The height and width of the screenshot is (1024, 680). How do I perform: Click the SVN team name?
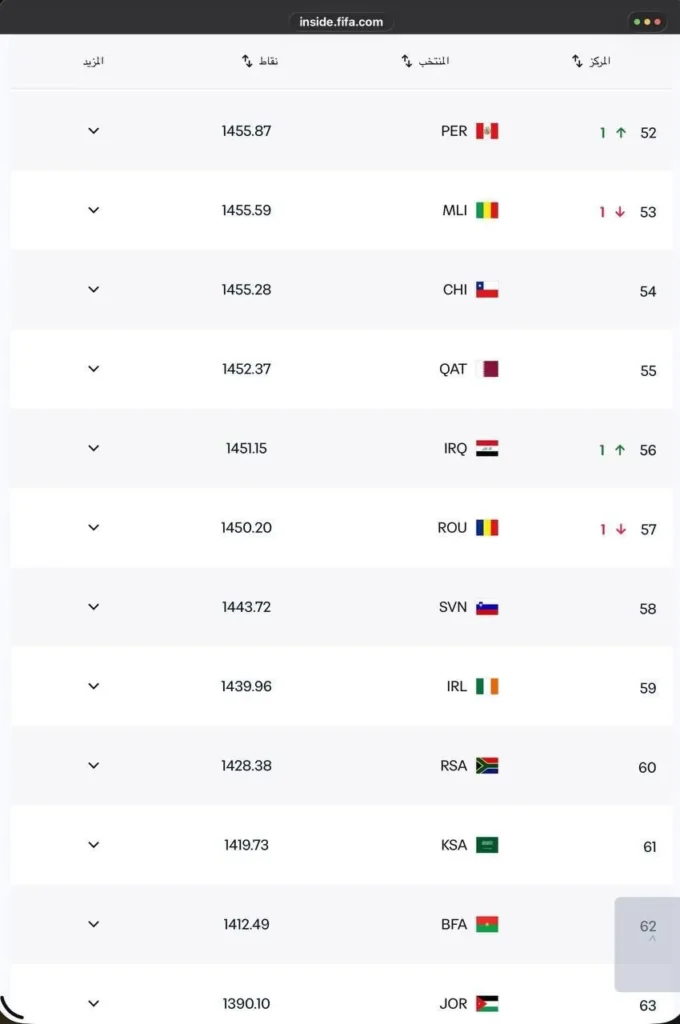click(x=453, y=607)
